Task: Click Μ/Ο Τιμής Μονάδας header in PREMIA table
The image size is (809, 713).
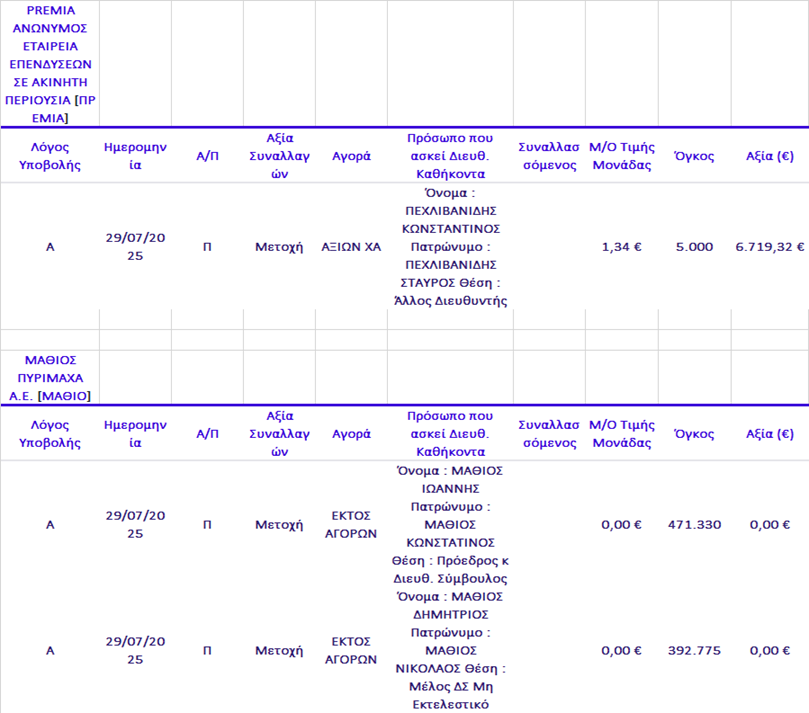Action: (x=622, y=156)
